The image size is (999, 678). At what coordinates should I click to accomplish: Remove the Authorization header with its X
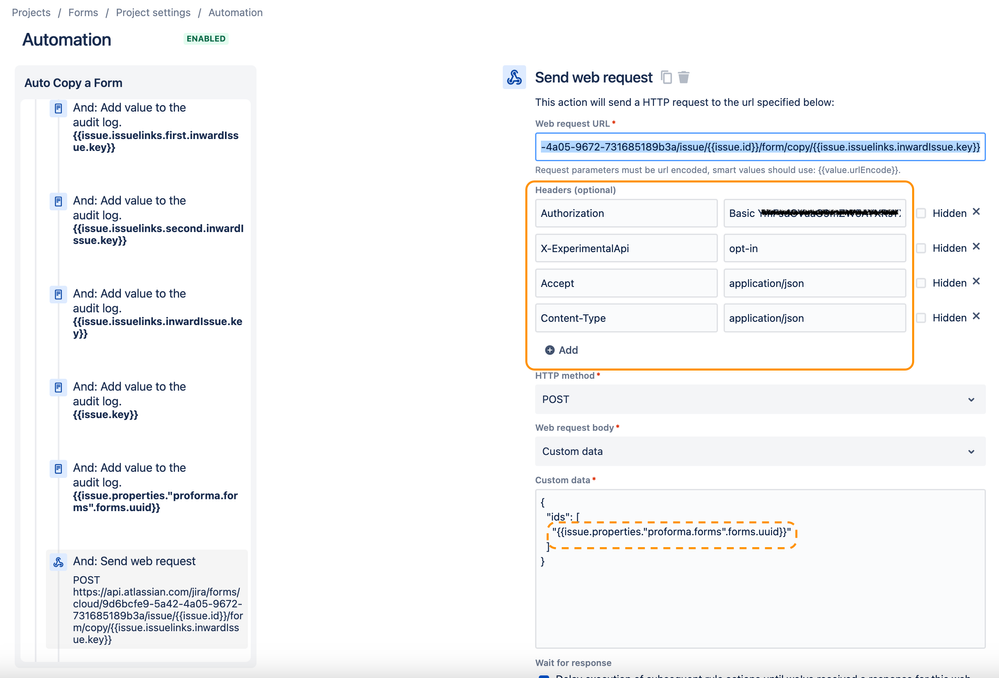(976, 212)
